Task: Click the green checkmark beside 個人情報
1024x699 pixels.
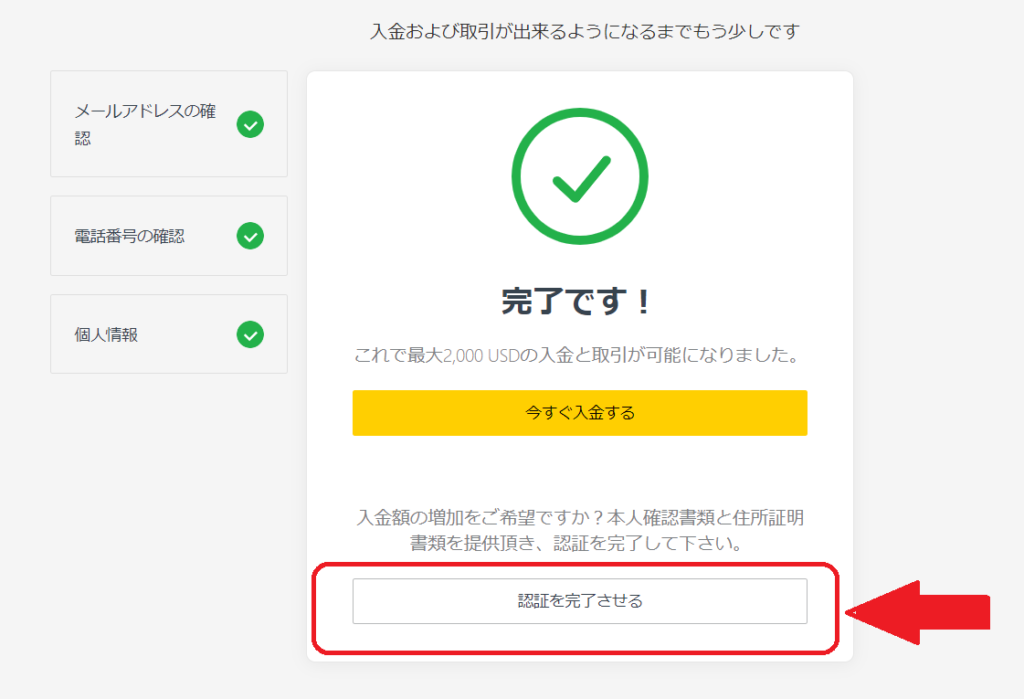Action: click(251, 333)
